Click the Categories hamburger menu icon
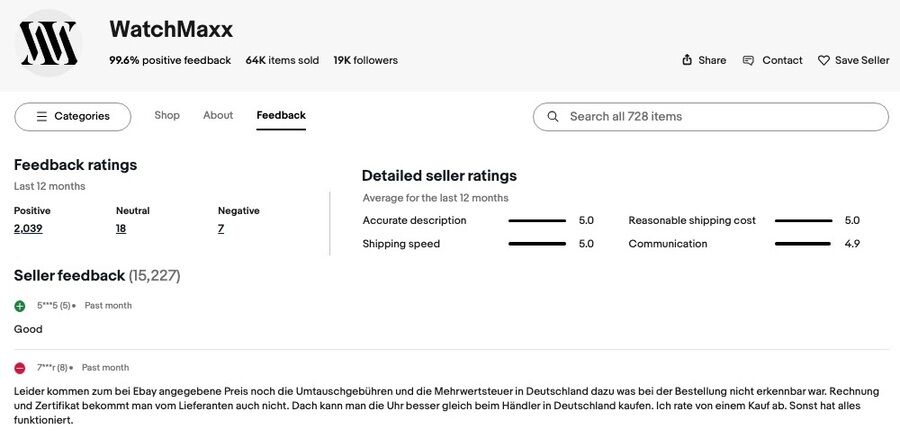This screenshot has height=438, width=900. (42, 117)
